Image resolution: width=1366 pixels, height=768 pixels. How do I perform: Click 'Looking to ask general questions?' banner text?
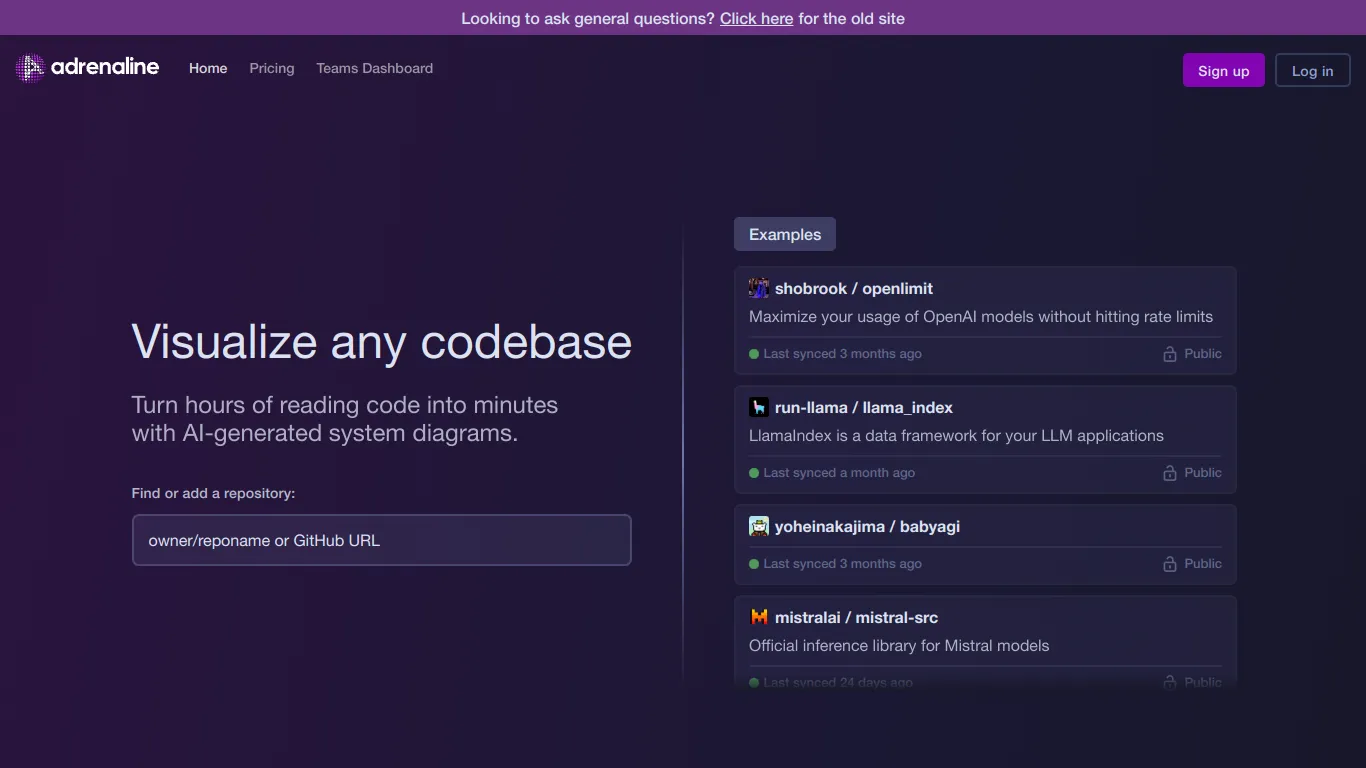point(588,18)
